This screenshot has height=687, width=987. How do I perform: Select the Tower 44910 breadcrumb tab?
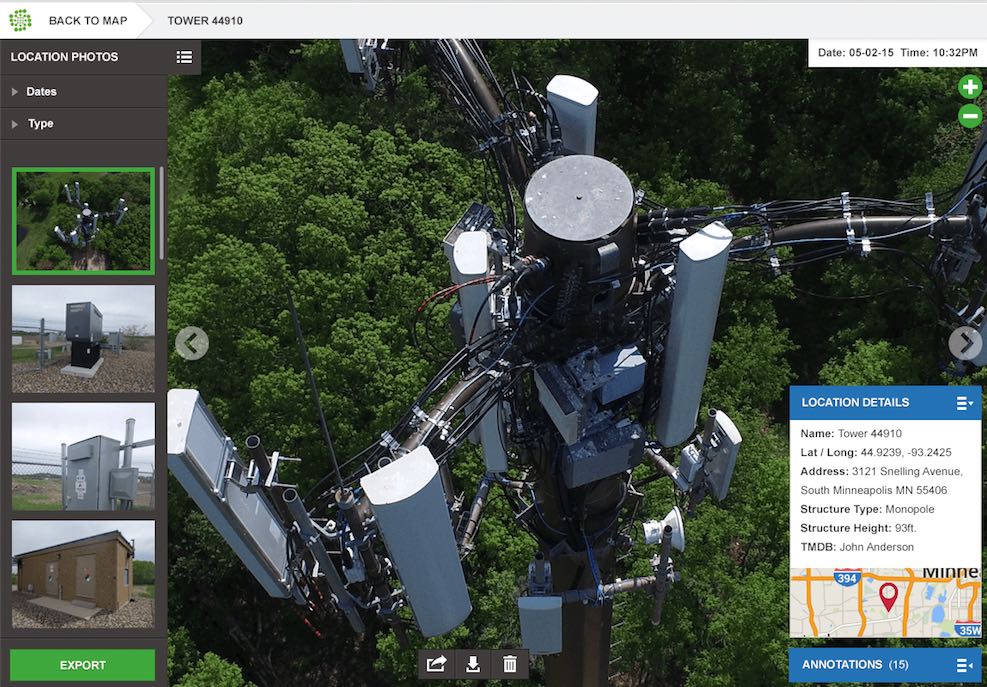point(205,20)
